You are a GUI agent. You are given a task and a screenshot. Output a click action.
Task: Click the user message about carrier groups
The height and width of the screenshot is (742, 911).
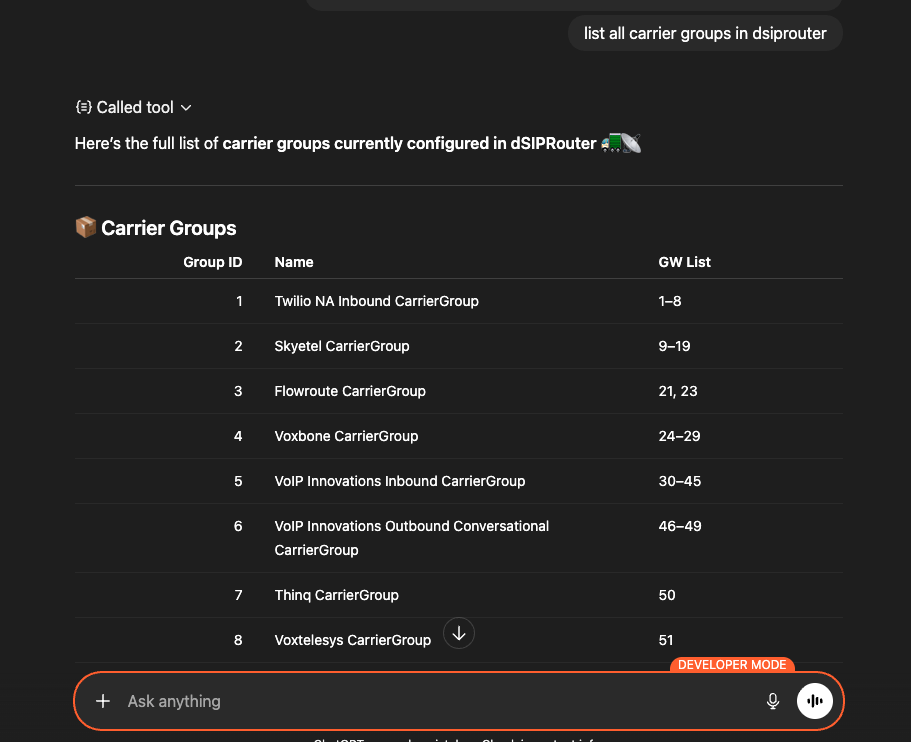(x=705, y=33)
